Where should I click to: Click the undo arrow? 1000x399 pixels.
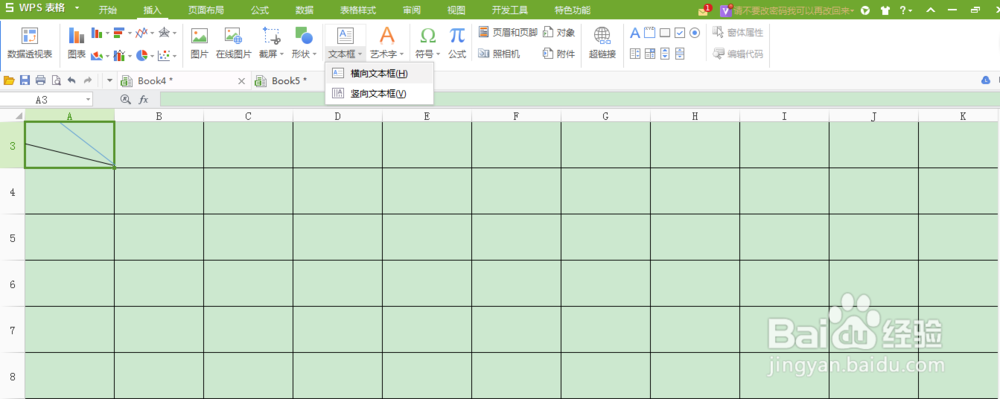(71, 80)
